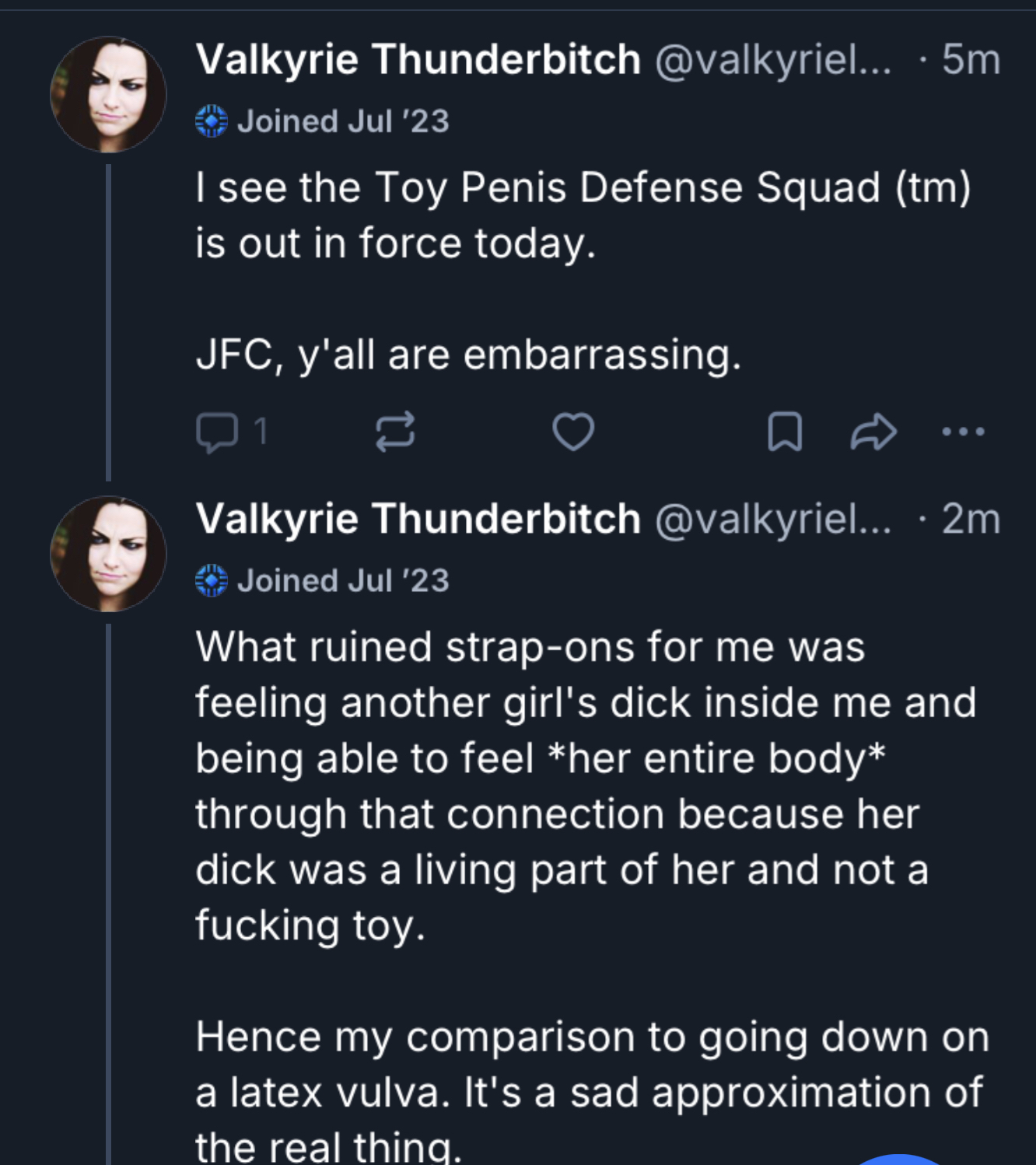Open the three-dot more options menu
The width and height of the screenshot is (1036, 1165).
(963, 432)
